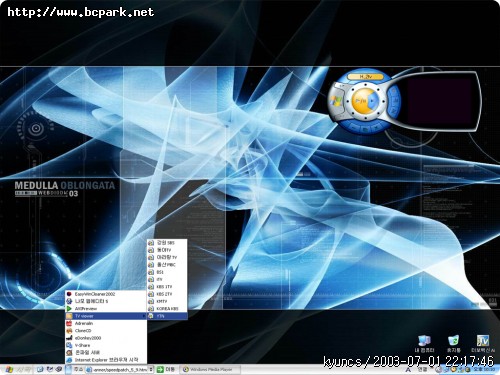The width and height of the screenshot is (500, 375).
Task: Click the green AllPreview play icon
Action: pyautogui.click(x=69, y=309)
